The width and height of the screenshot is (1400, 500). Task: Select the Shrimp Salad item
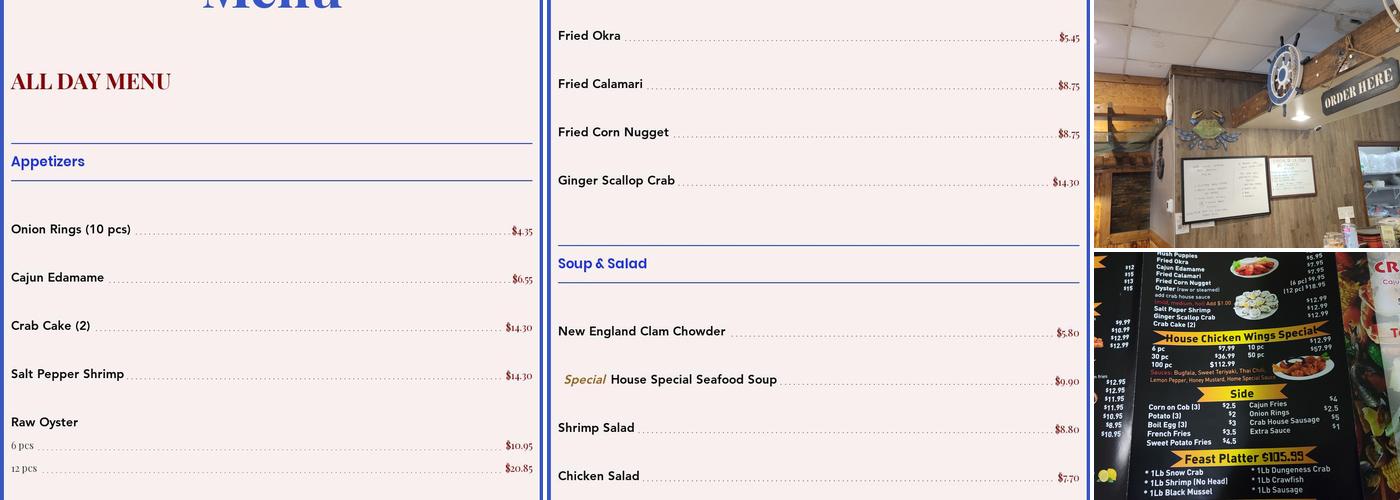pyautogui.click(x=596, y=428)
